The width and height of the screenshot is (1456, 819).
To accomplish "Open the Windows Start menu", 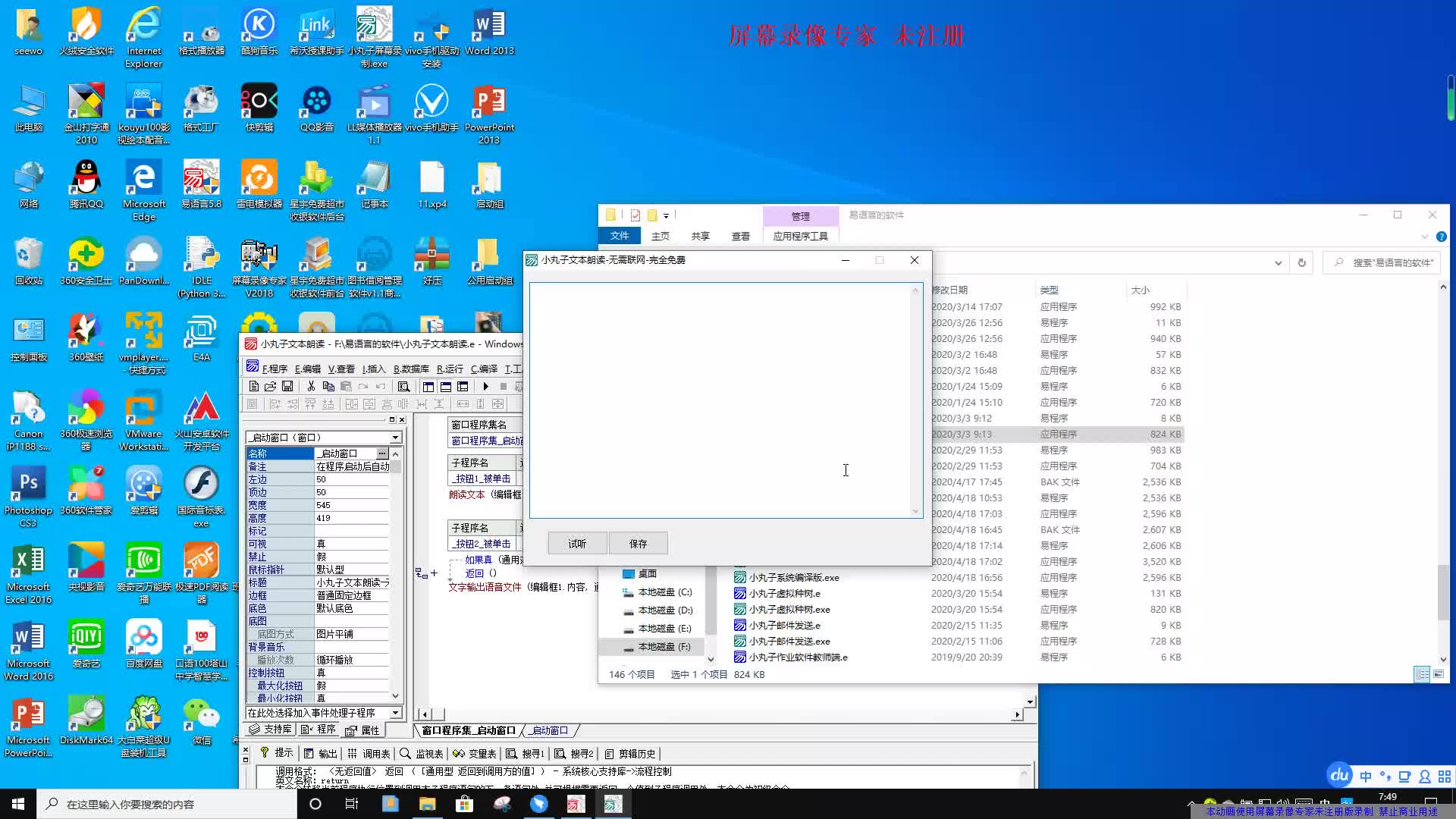I will [x=18, y=804].
